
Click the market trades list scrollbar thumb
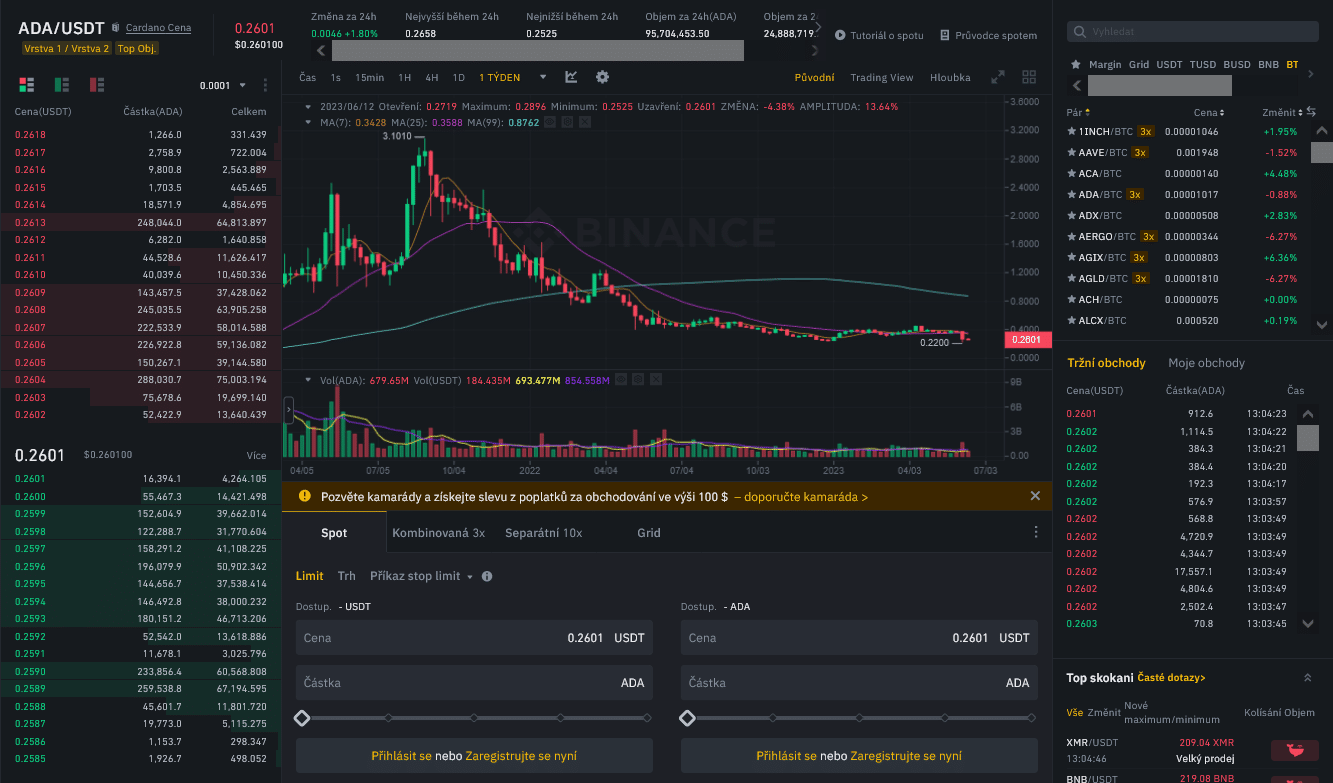(1308, 437)
